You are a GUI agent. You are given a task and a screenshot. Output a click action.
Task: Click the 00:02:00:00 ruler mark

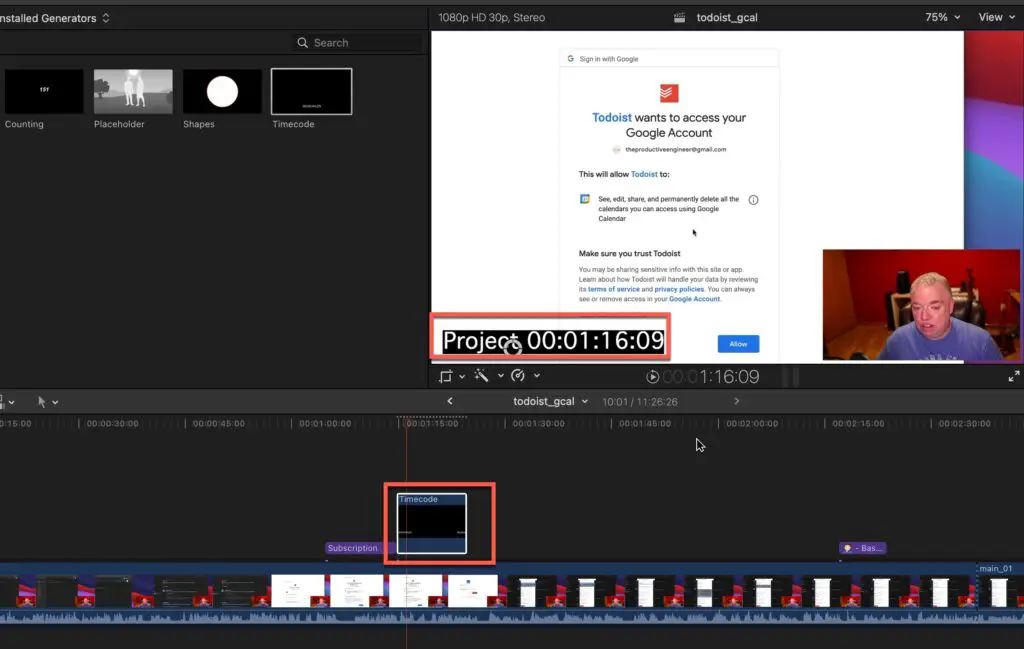752,424
